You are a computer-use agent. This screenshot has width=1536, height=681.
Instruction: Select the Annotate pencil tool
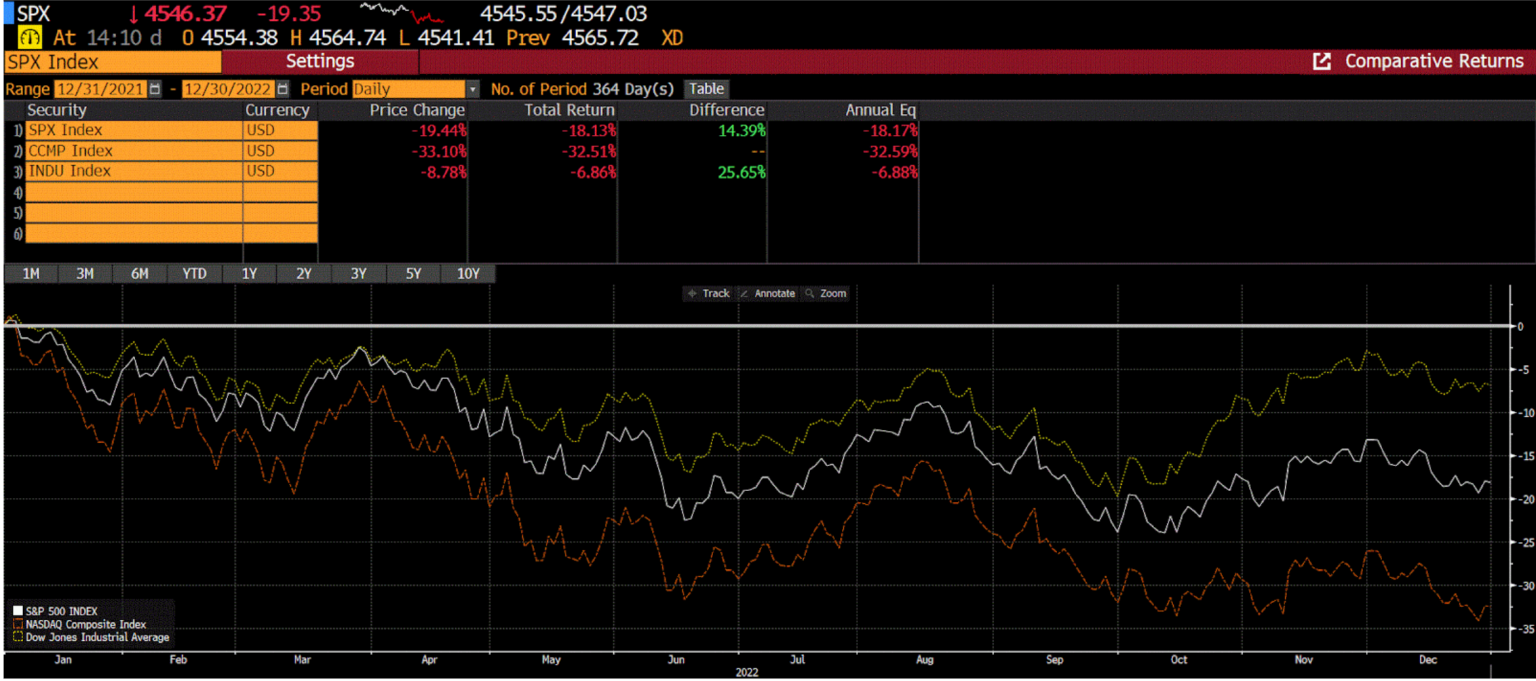(768, 293)
